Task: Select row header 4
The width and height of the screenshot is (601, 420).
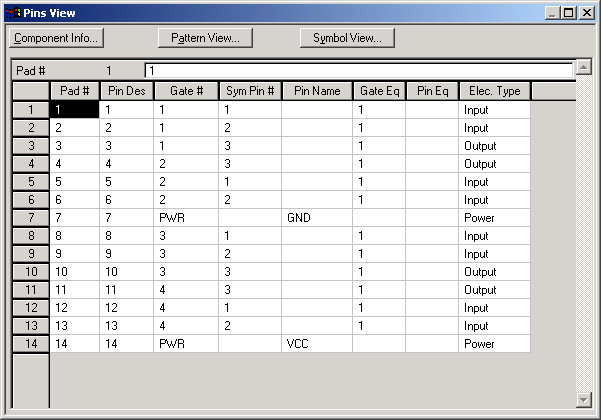Action: tap(31, 164)
